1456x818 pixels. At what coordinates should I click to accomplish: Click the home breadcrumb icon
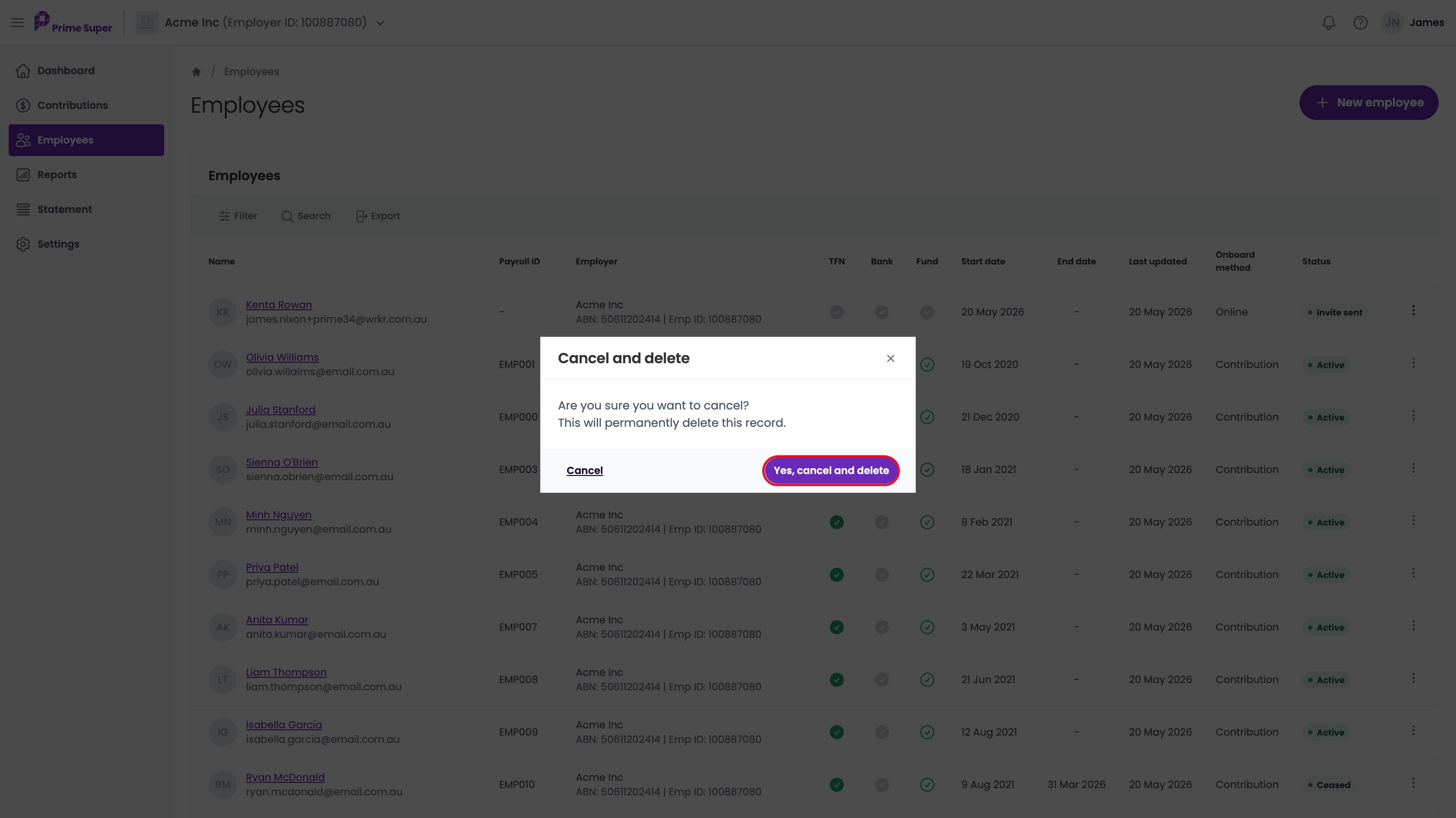pos(196,72)
